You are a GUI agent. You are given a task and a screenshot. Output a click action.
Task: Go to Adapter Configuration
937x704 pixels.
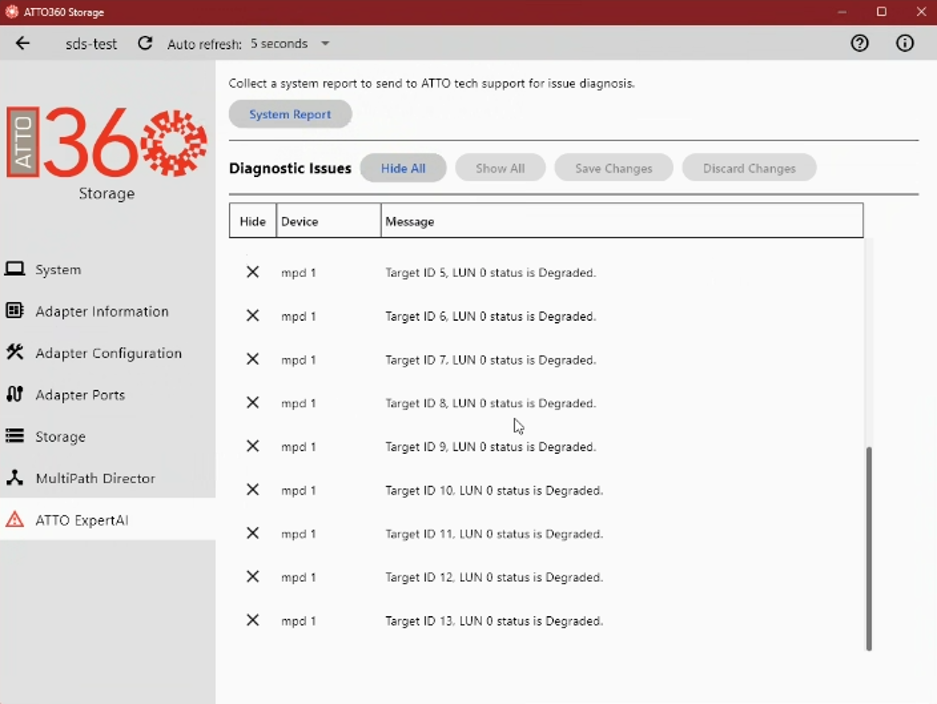point(108,353)
